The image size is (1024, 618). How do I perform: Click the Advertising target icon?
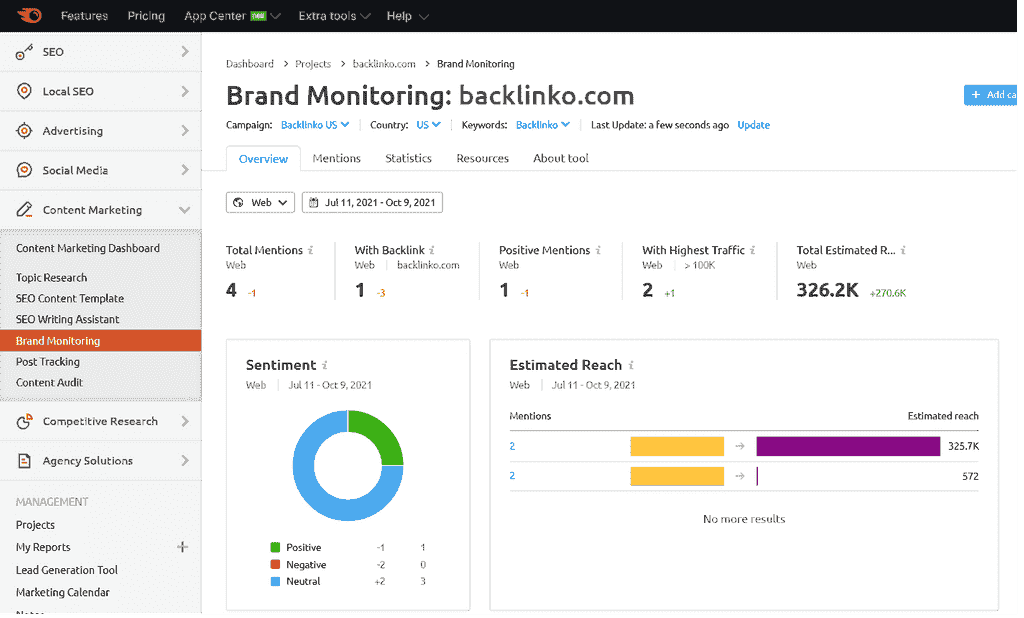[24, 131]
